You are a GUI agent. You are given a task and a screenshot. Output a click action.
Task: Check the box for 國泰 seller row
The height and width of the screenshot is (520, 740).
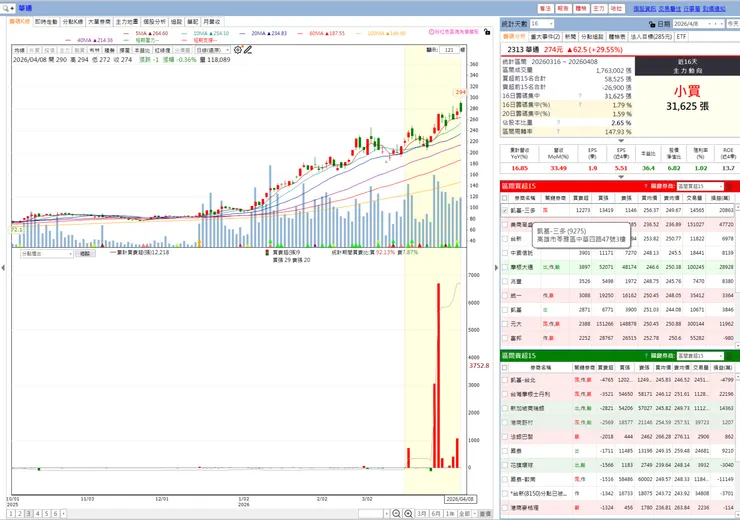(505, 451)
